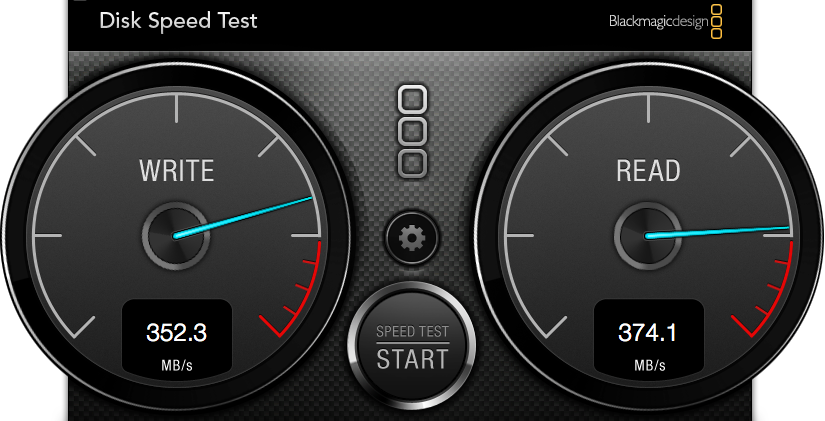Click the MB/s unit under write speed

[x=177, y=365]
